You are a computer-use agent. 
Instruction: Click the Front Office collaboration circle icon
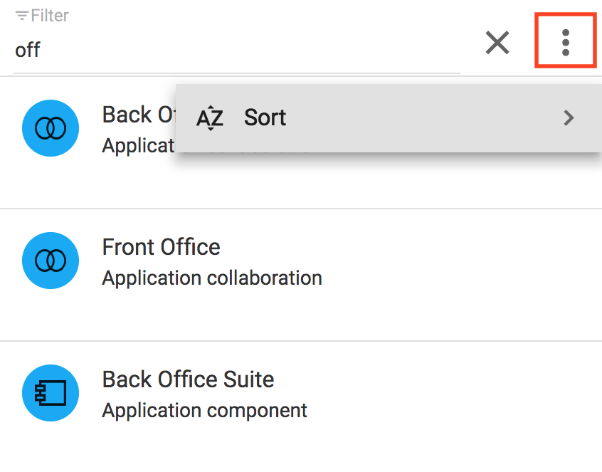pos(50,260)
